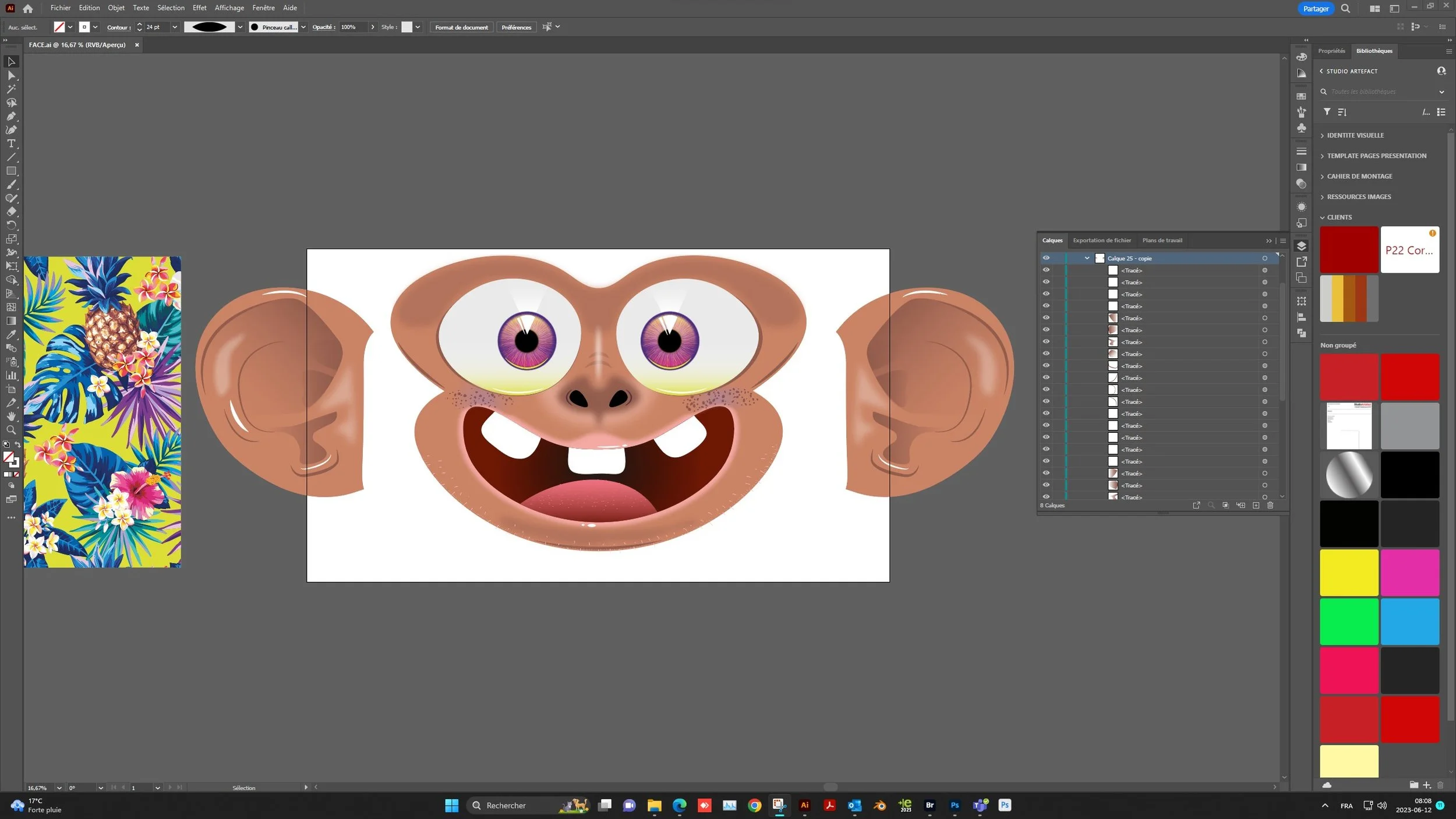Go back from STUDIO ARTEFACT library
The image size is (1456, 819).
[1321, 71]
